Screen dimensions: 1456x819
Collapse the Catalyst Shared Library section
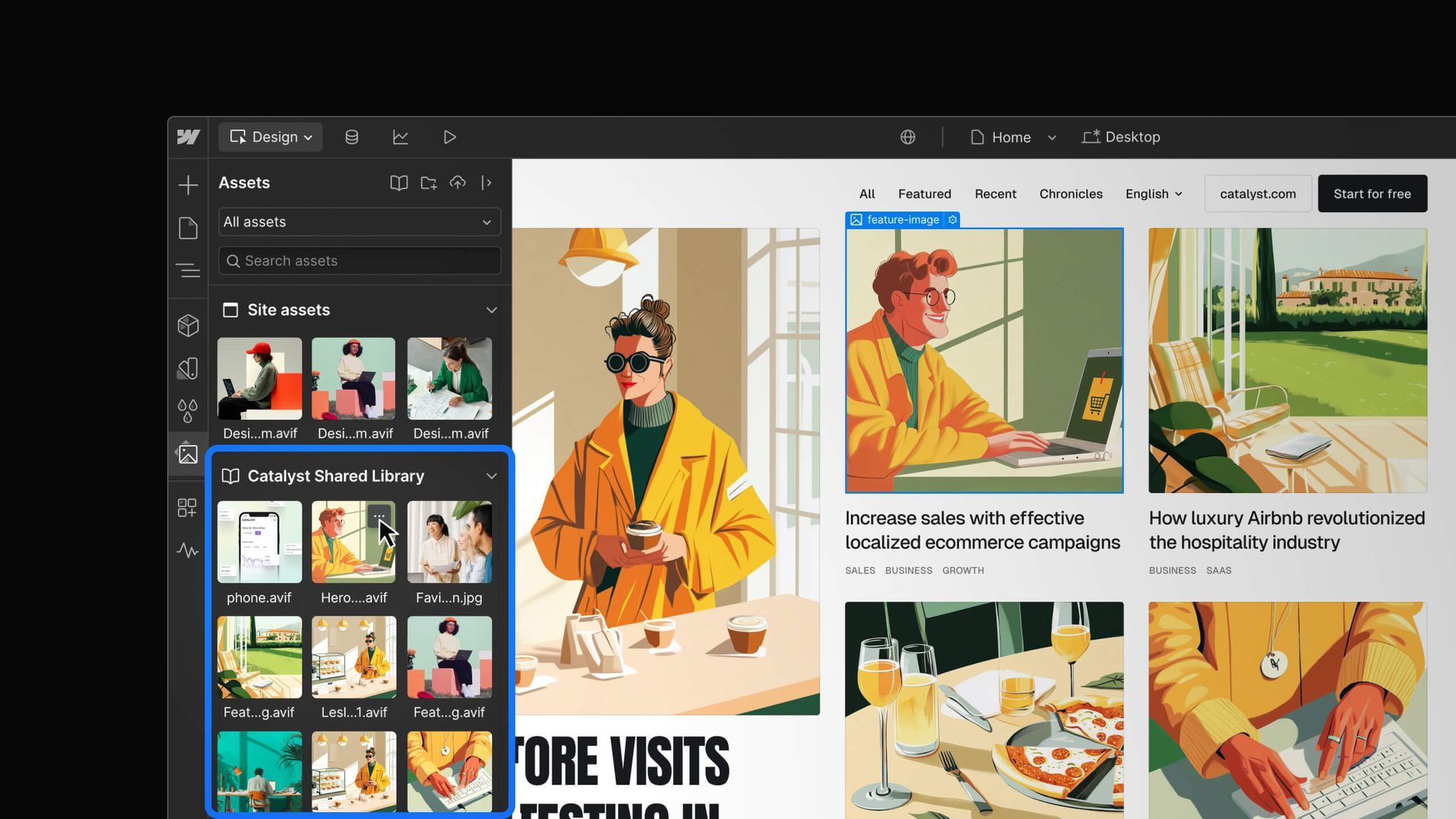[x=491, y=475]
